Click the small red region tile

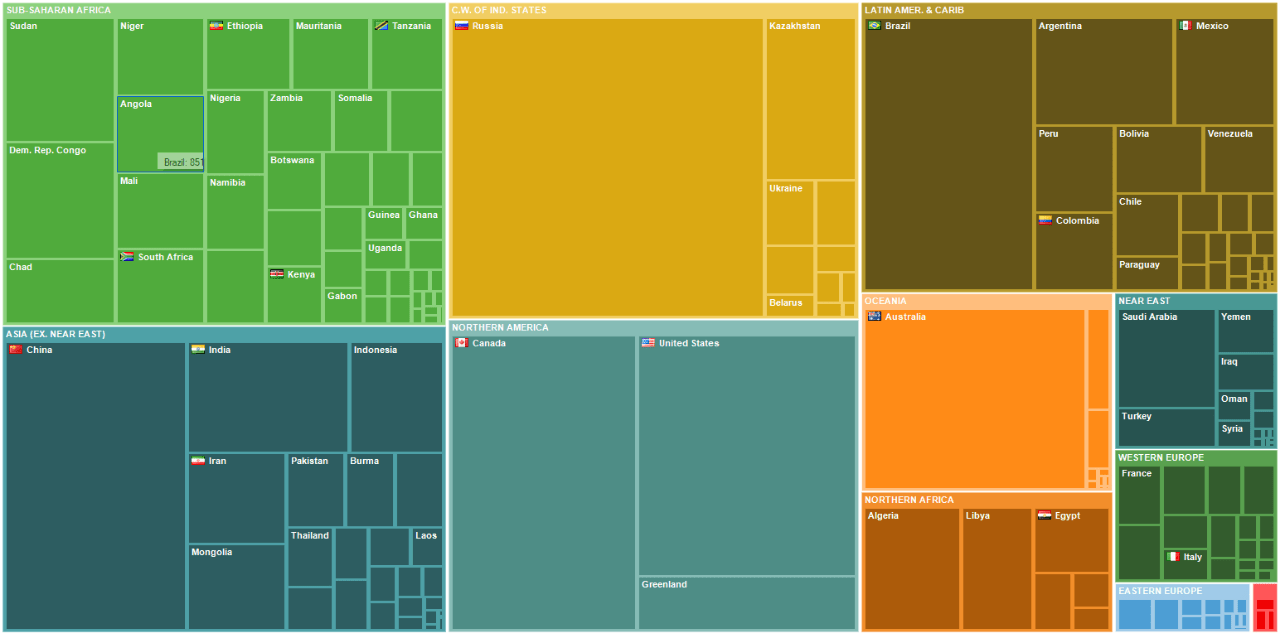1265,607
